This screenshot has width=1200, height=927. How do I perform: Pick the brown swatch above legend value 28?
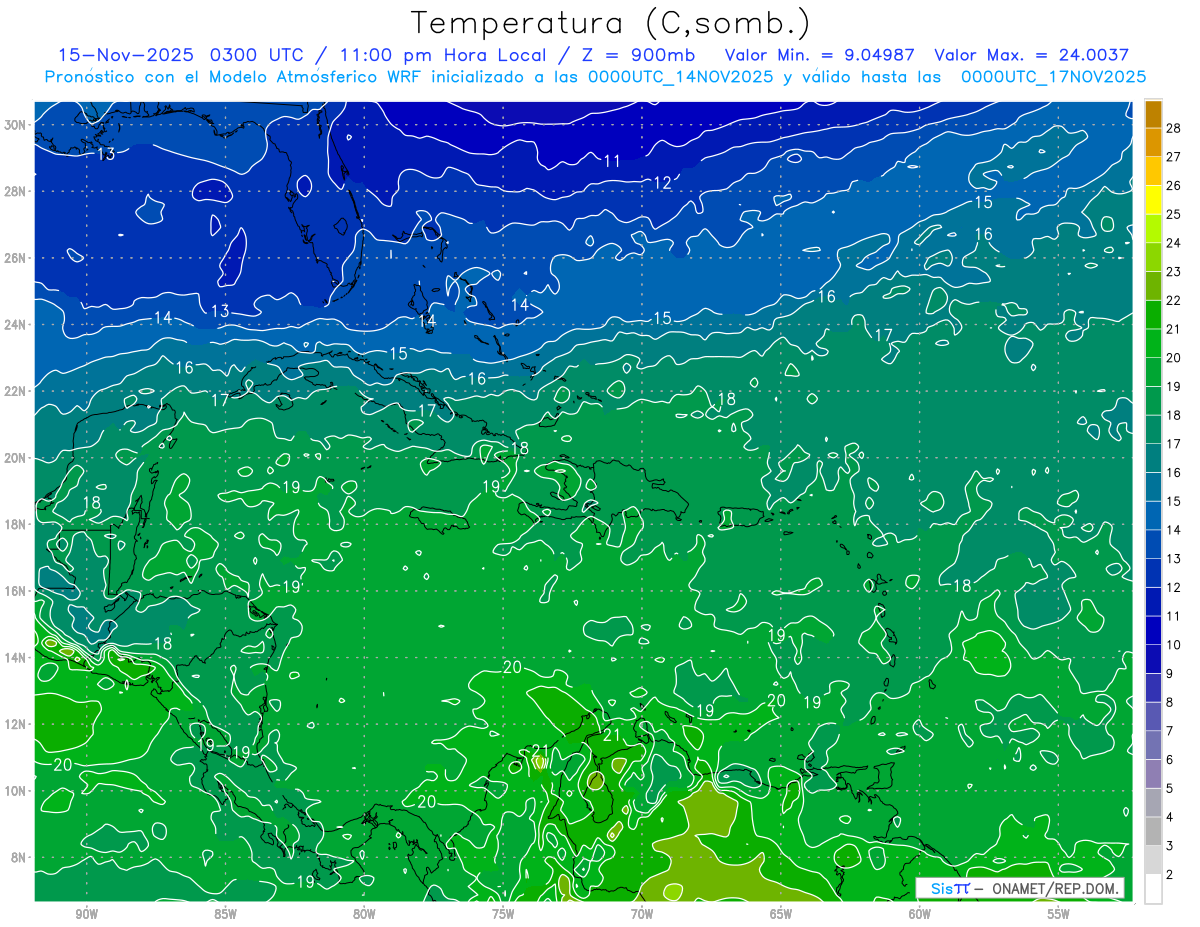1153,113
